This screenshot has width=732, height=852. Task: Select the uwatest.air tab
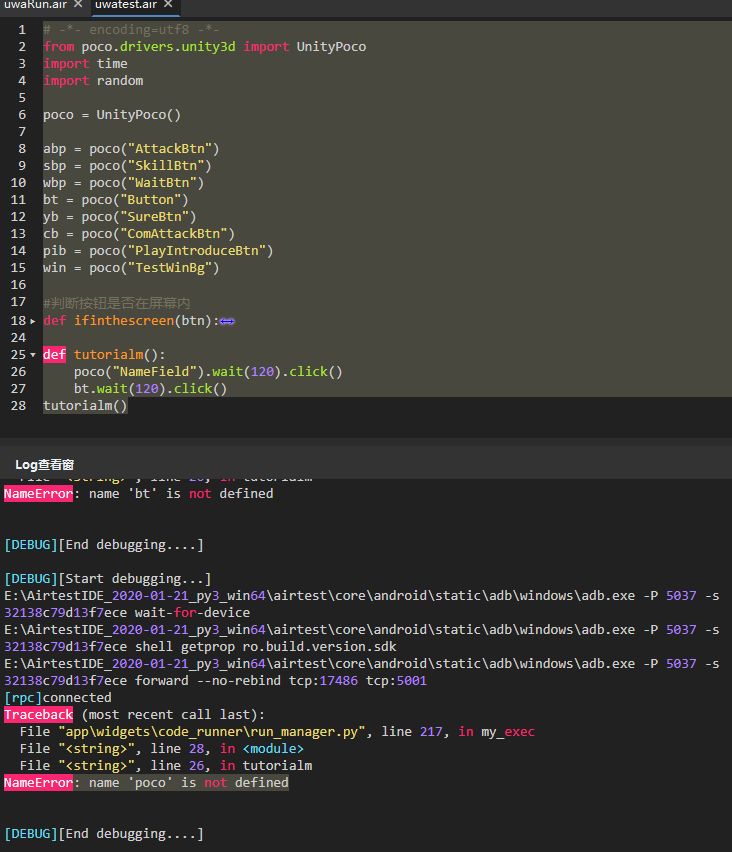click(126, 5)
